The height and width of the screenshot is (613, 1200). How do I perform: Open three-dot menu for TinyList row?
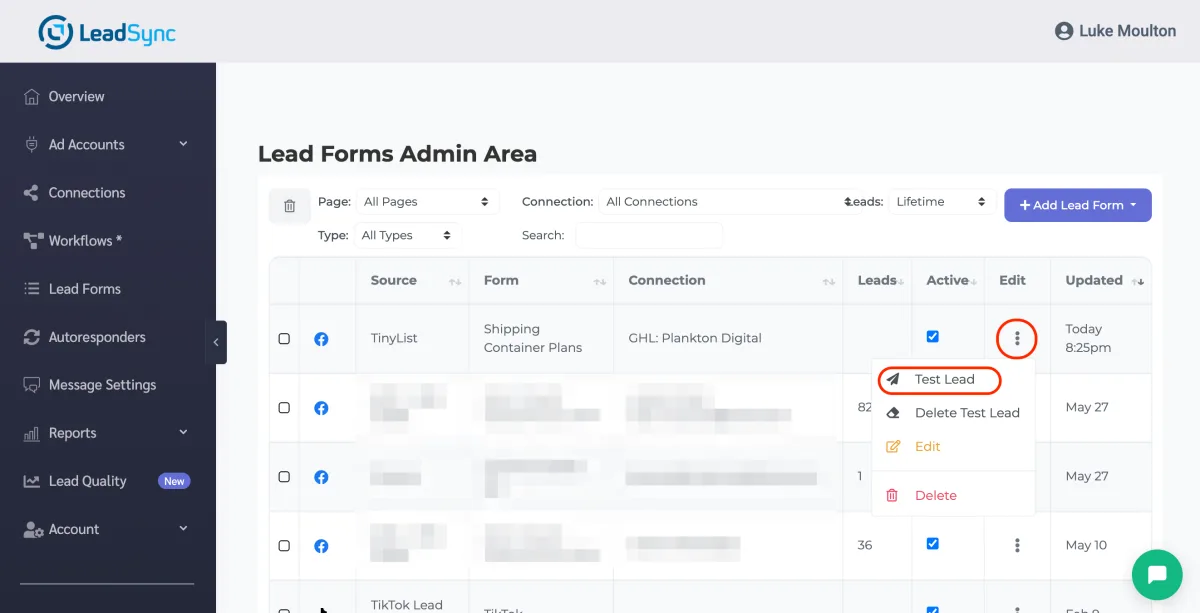point(1017,339)
